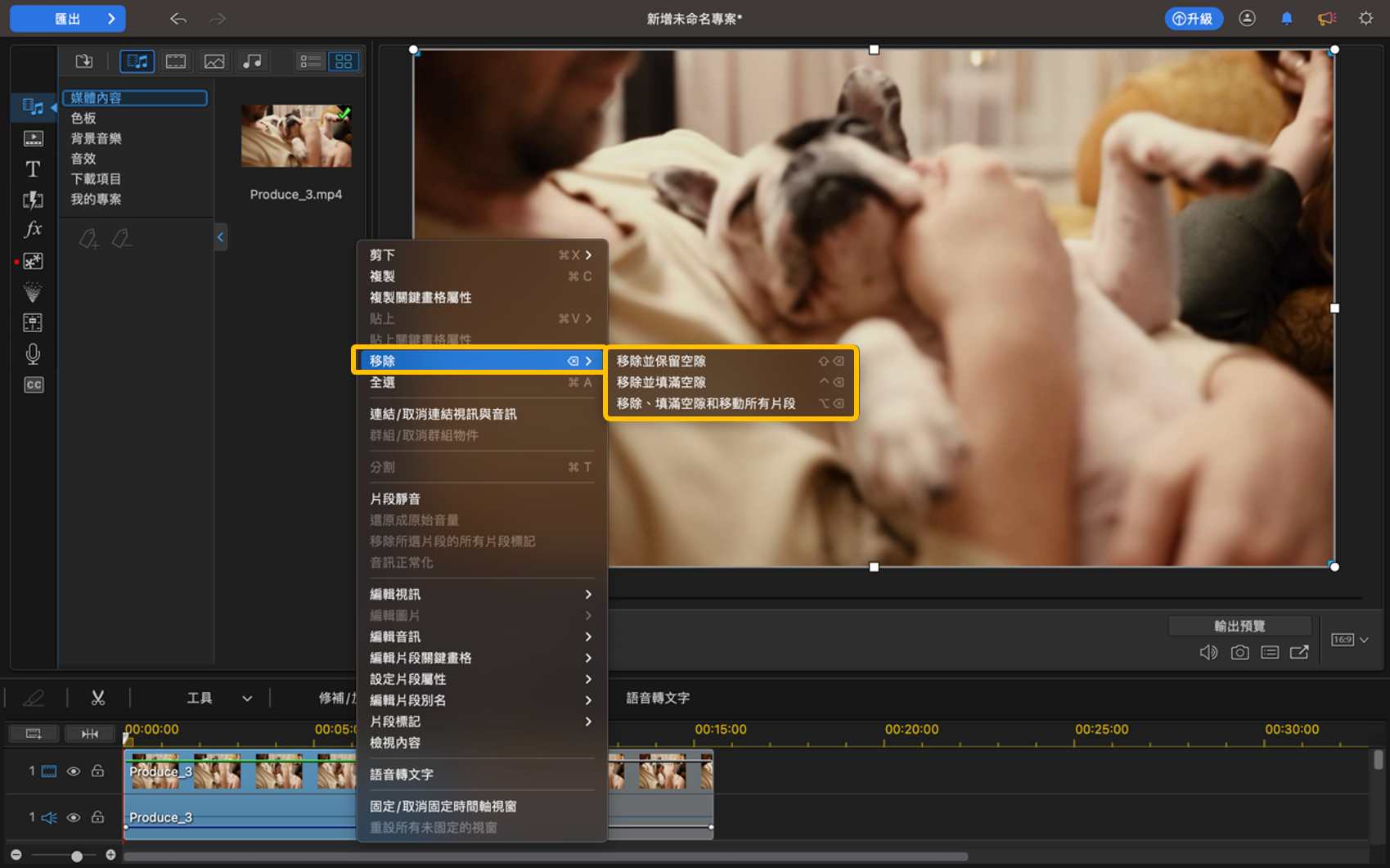Select the Produce_3.mp4 thumbnail
Image resolution: width=1390 pixels, height=868 pixels.
coord(296,136)
